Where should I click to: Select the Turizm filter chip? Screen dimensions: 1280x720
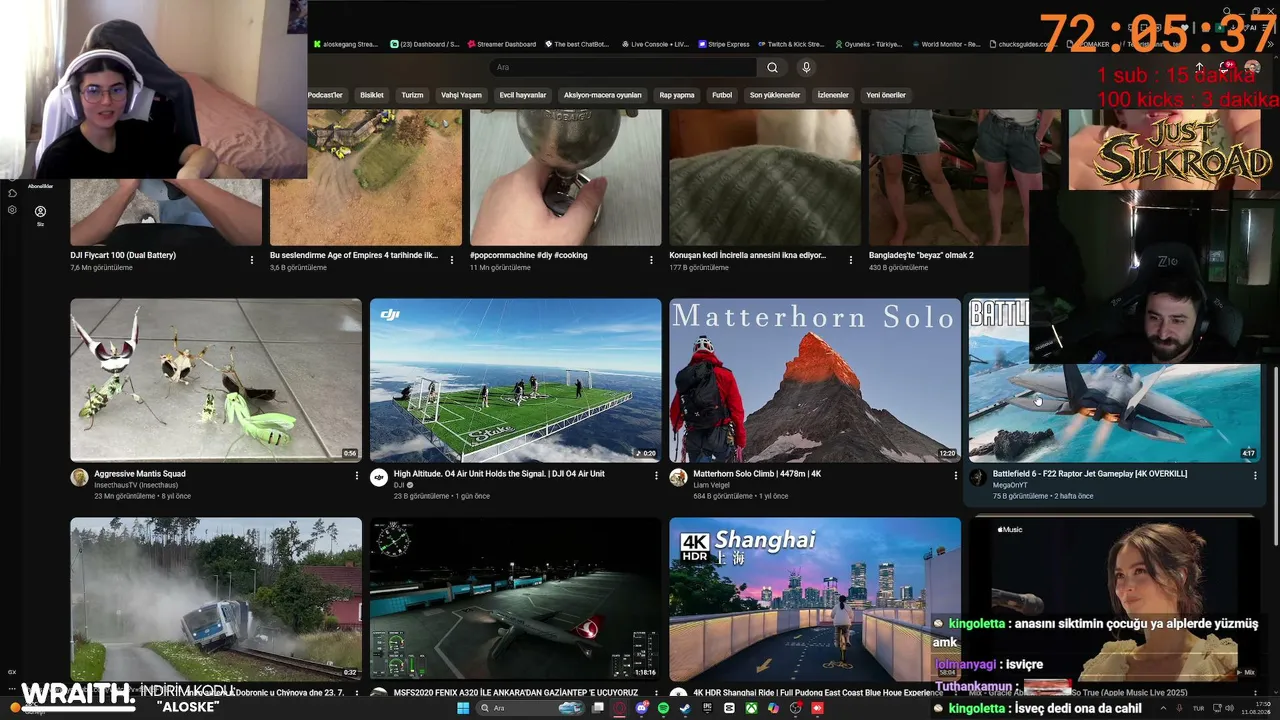point(412,95)
